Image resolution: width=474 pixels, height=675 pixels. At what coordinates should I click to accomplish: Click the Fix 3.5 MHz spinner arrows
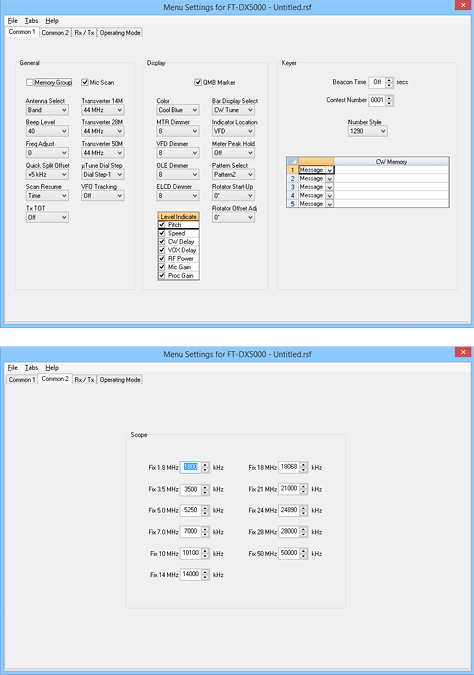[205, 489]
